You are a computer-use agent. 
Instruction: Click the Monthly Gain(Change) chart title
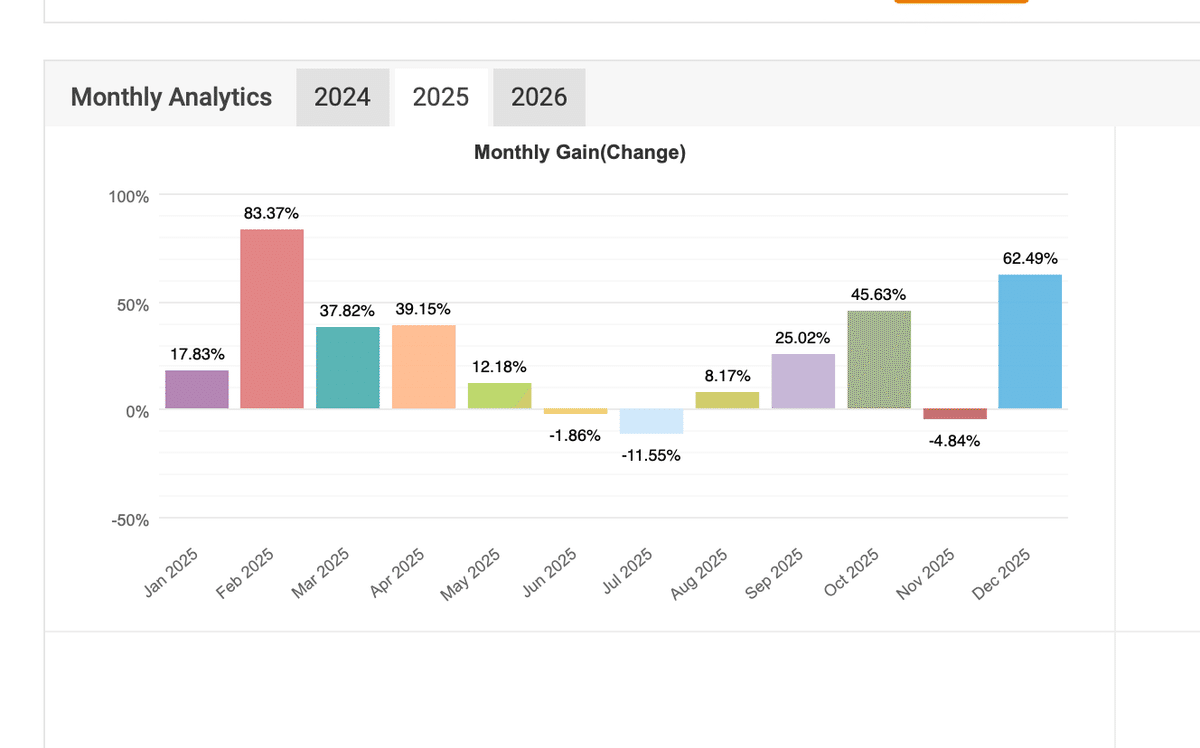580,153
